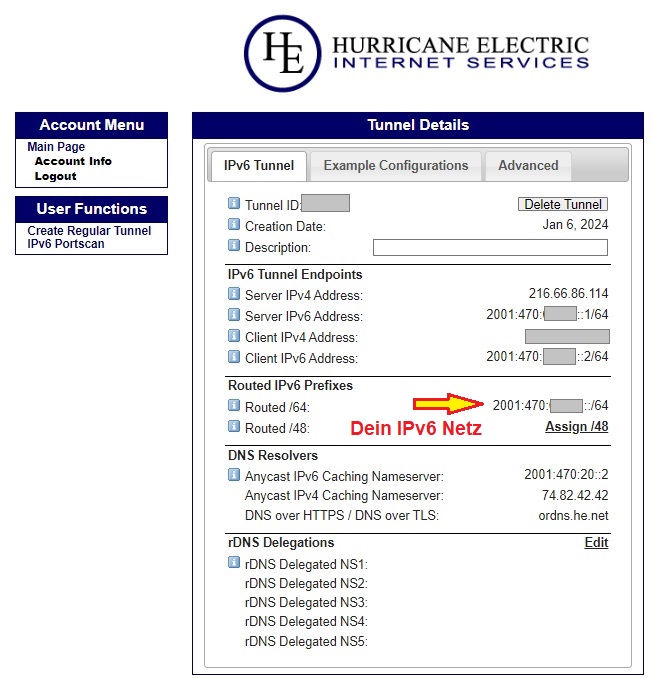The height and width of the screenshot is (678, 653).
Task: Click info icon next to Tunnel ID
Action: [x=234, y=204]
